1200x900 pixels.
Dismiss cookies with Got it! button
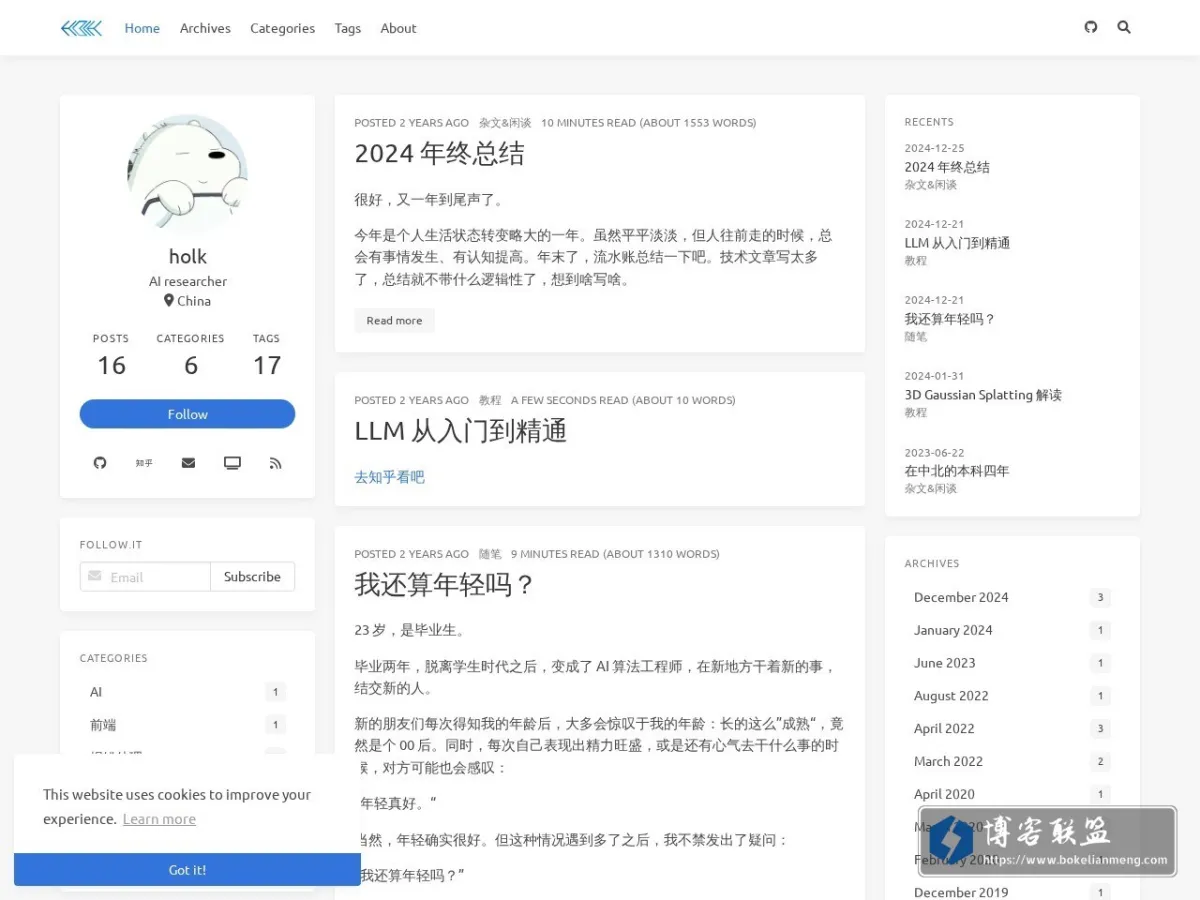[187, 870]
